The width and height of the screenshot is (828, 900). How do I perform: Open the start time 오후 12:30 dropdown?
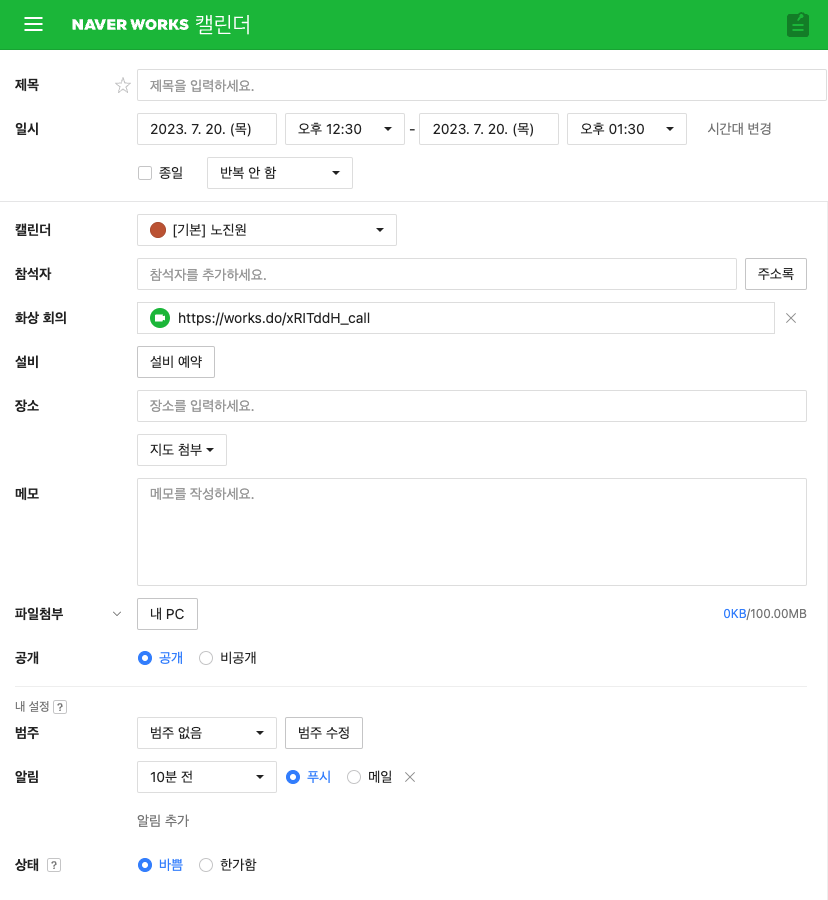343,129
